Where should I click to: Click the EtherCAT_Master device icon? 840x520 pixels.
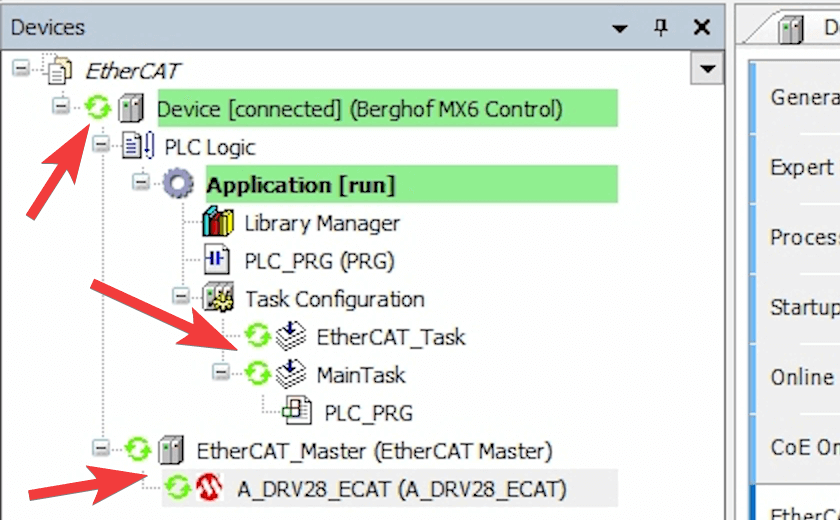pos(171,450)
